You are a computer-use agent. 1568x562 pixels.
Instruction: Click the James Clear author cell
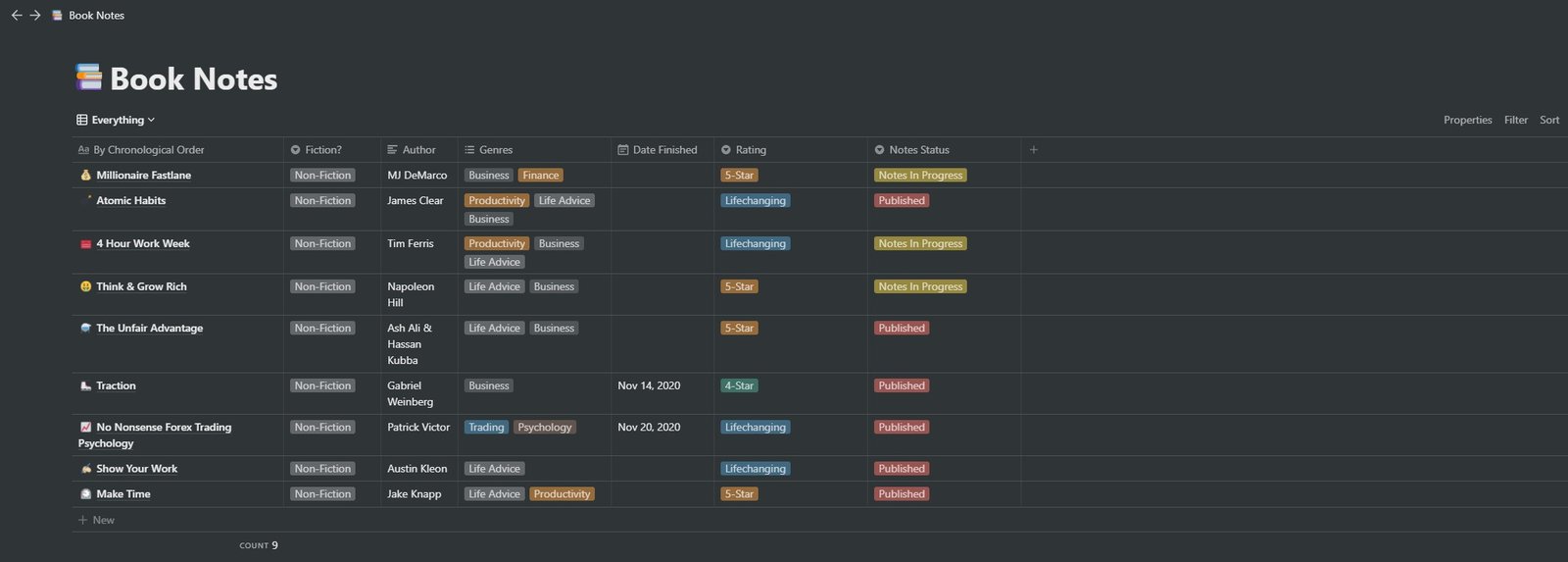(418, 209)
